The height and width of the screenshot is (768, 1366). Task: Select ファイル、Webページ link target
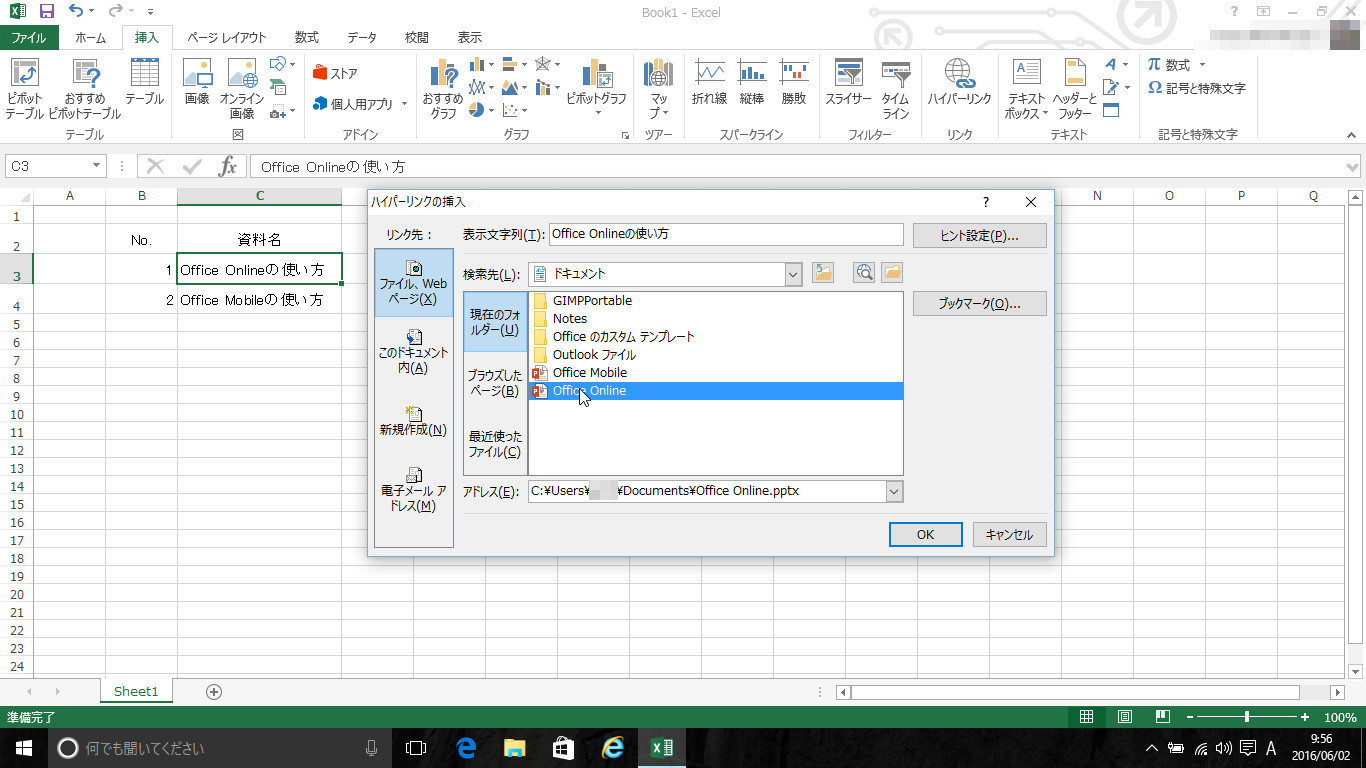pos(414,283)
